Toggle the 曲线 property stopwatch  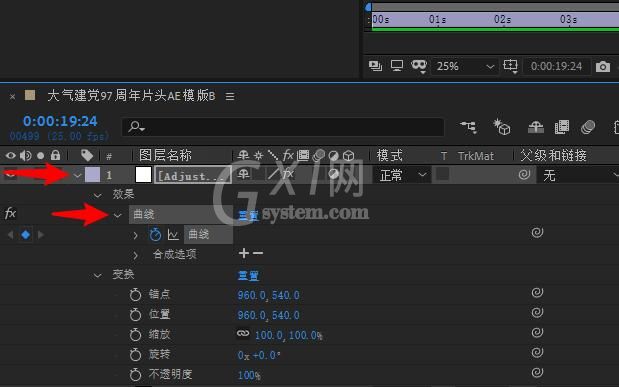click(x=155, y=234)
